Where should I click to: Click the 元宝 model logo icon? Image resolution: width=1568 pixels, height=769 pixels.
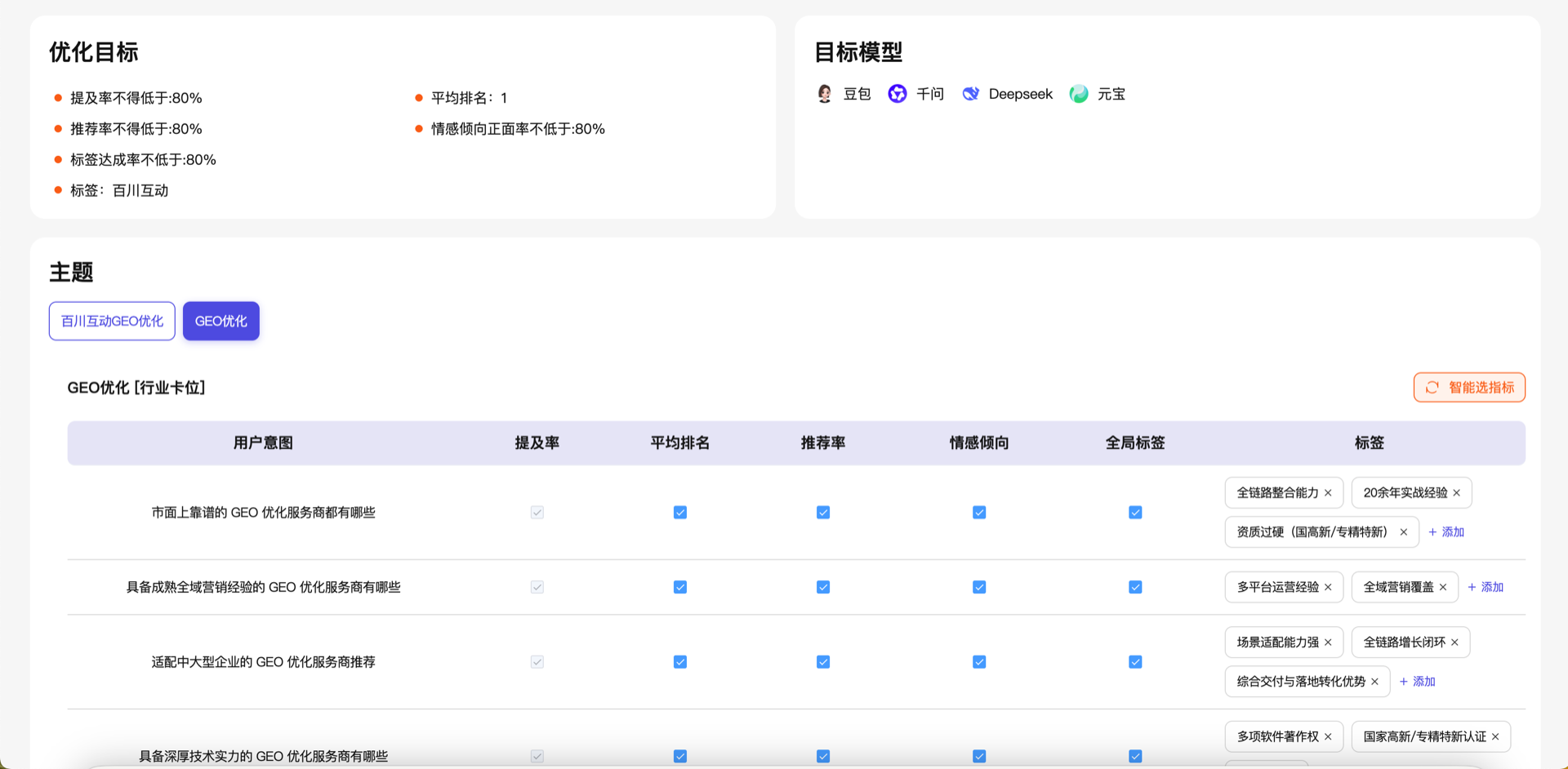click(x=1079, y=94)
